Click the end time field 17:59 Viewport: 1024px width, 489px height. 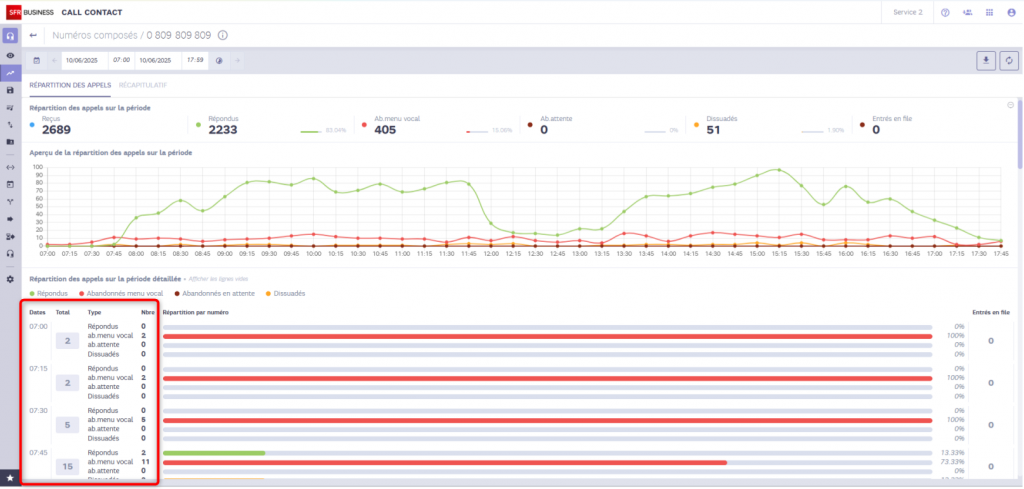tap(195, 61)
